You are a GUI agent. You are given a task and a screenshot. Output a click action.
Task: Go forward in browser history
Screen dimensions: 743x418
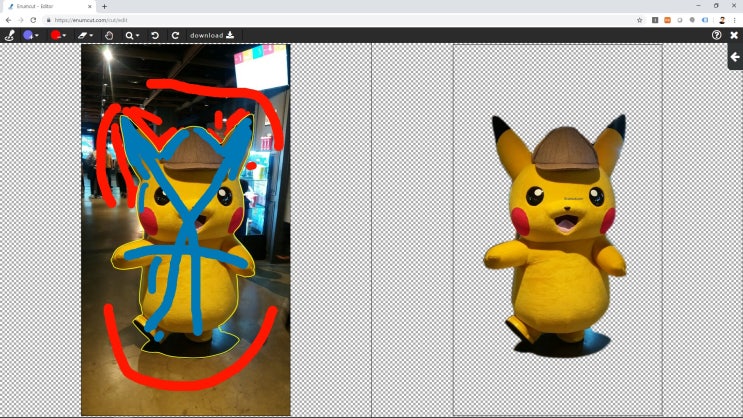20,20
